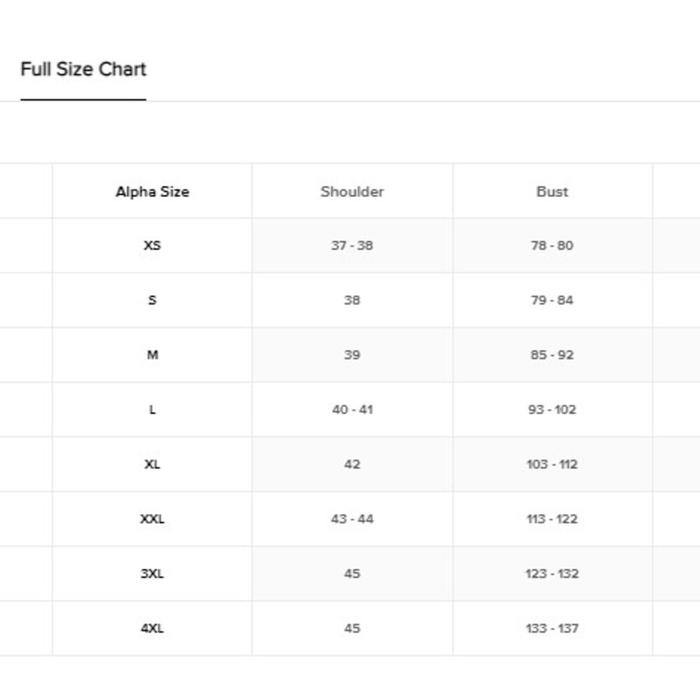Screen dimensions: 700x700
Task: Click the 78 - 80 bust cell
Action: pyautogui.click(x=552, y=245)
